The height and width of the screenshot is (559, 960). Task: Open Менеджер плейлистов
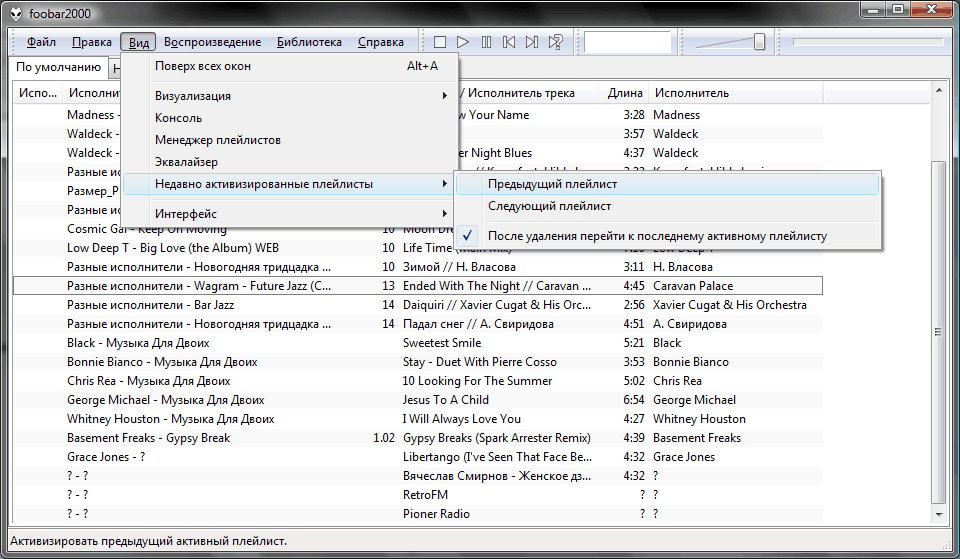[x=290, y=140]
